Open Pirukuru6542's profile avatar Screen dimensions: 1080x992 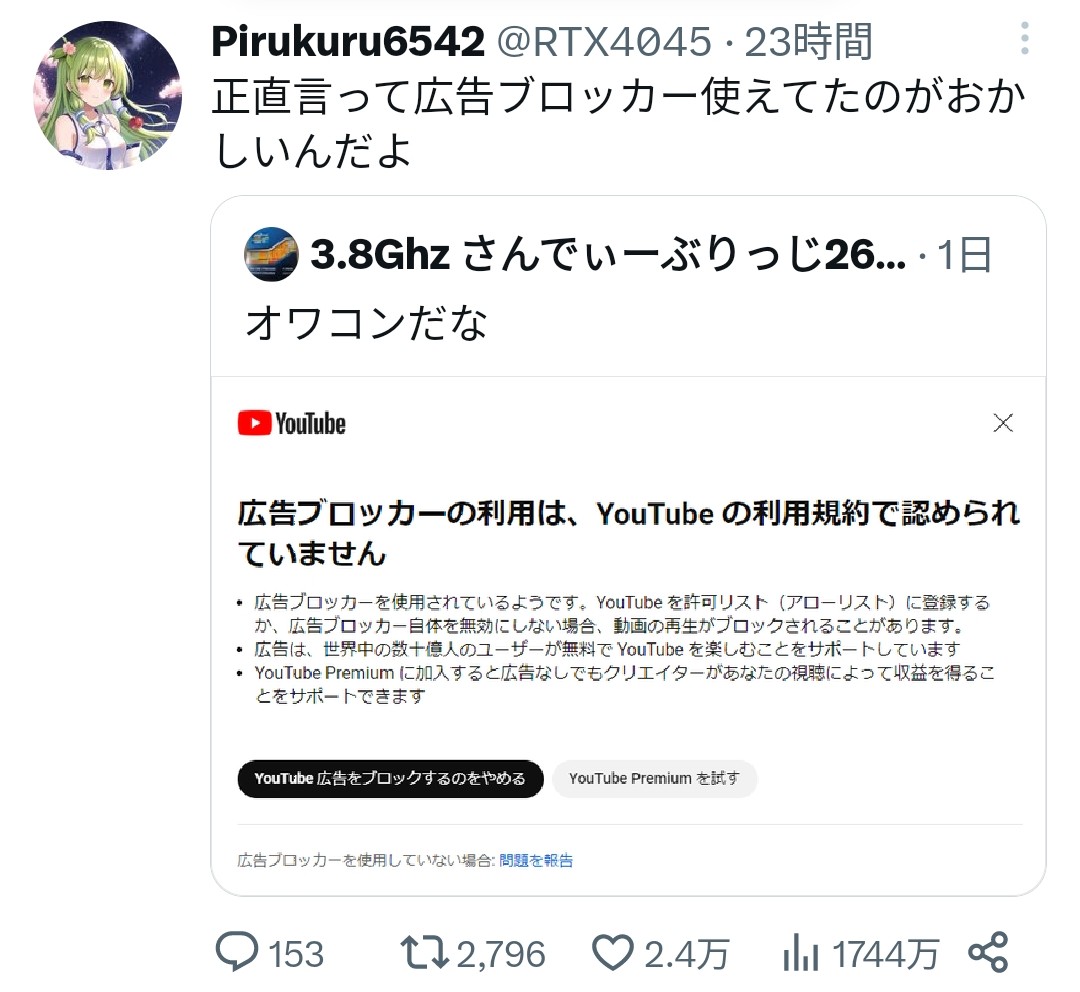[x=107, y=95]
